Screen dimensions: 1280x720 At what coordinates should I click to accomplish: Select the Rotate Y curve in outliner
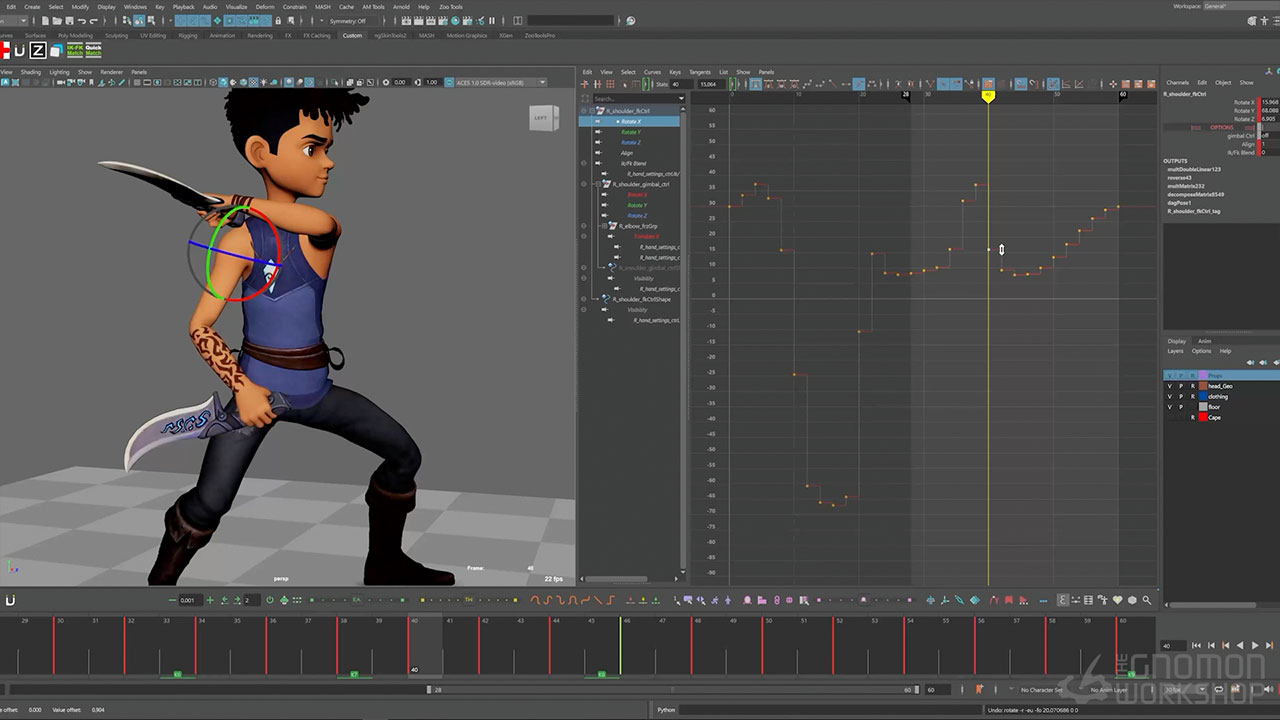[630, 132]
